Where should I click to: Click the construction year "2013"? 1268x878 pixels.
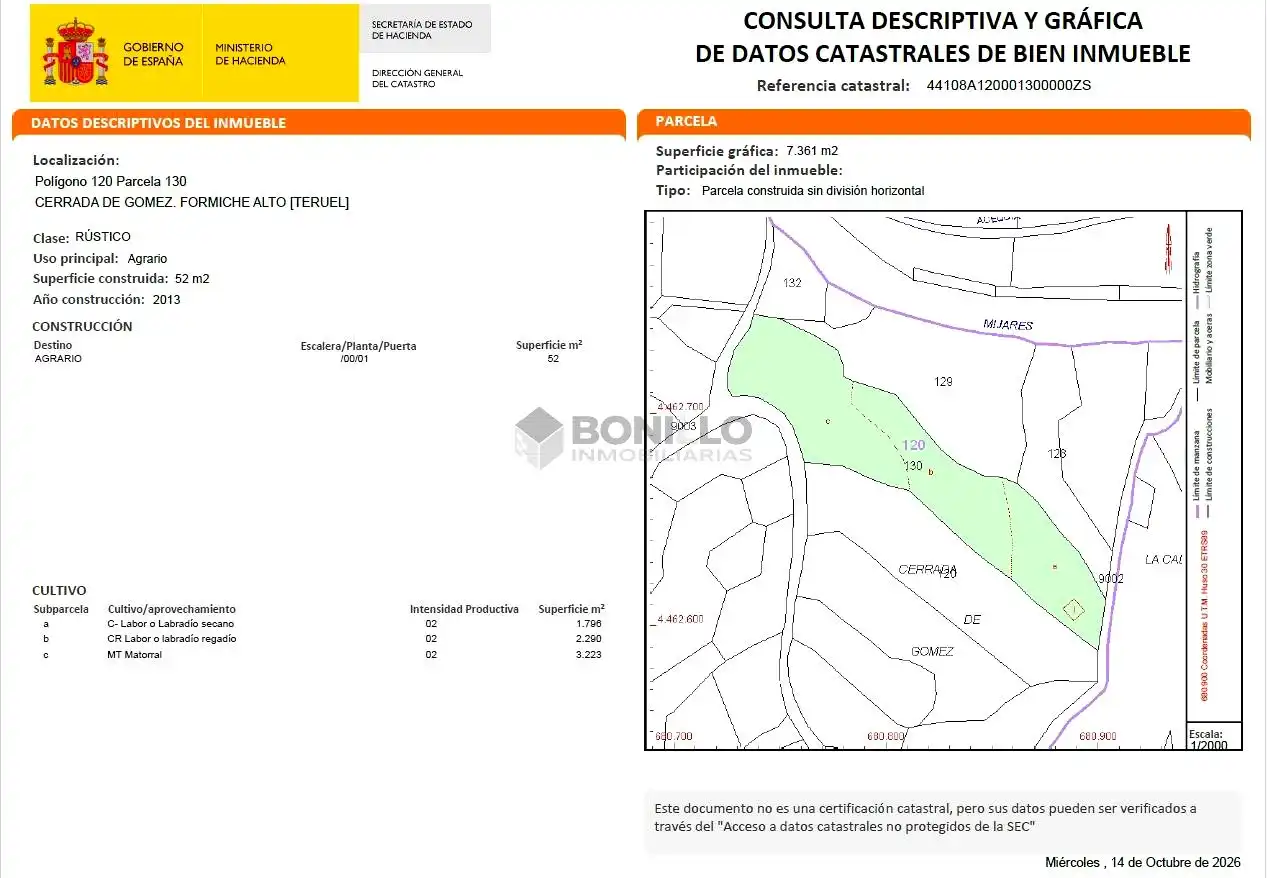coord(167,299)
